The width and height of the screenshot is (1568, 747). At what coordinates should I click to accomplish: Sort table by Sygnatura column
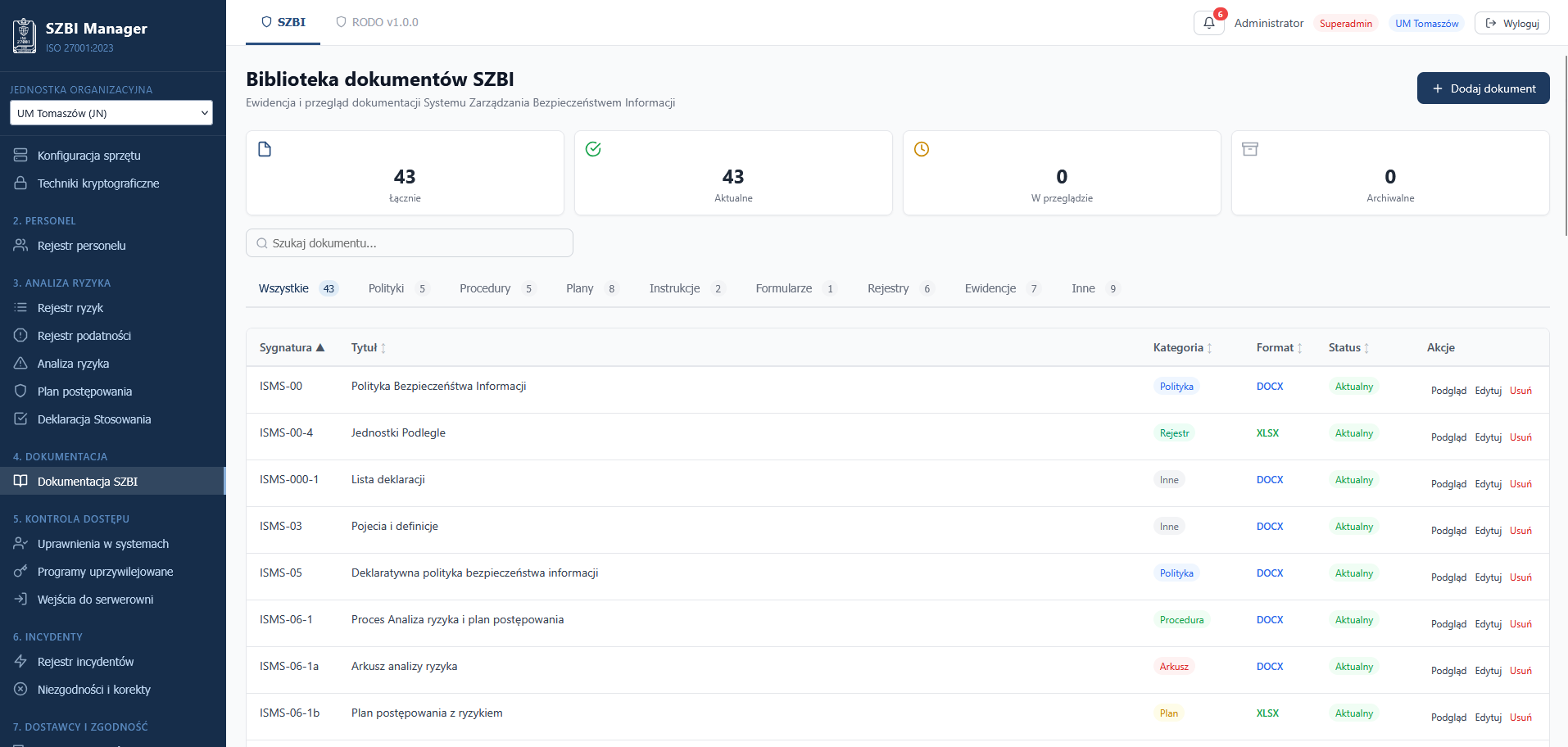click(292, 347)
